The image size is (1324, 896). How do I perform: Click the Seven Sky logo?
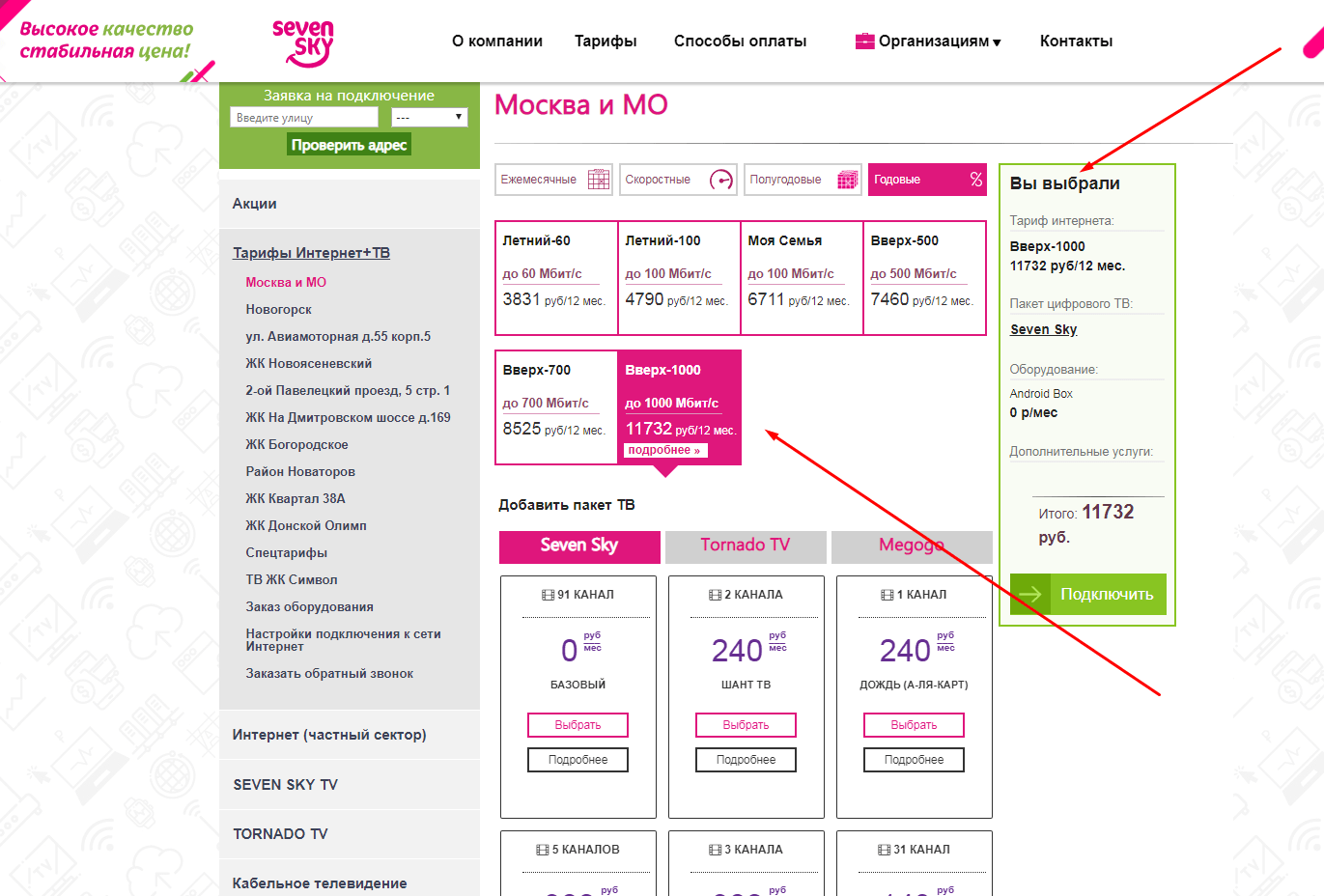(302, 43)
